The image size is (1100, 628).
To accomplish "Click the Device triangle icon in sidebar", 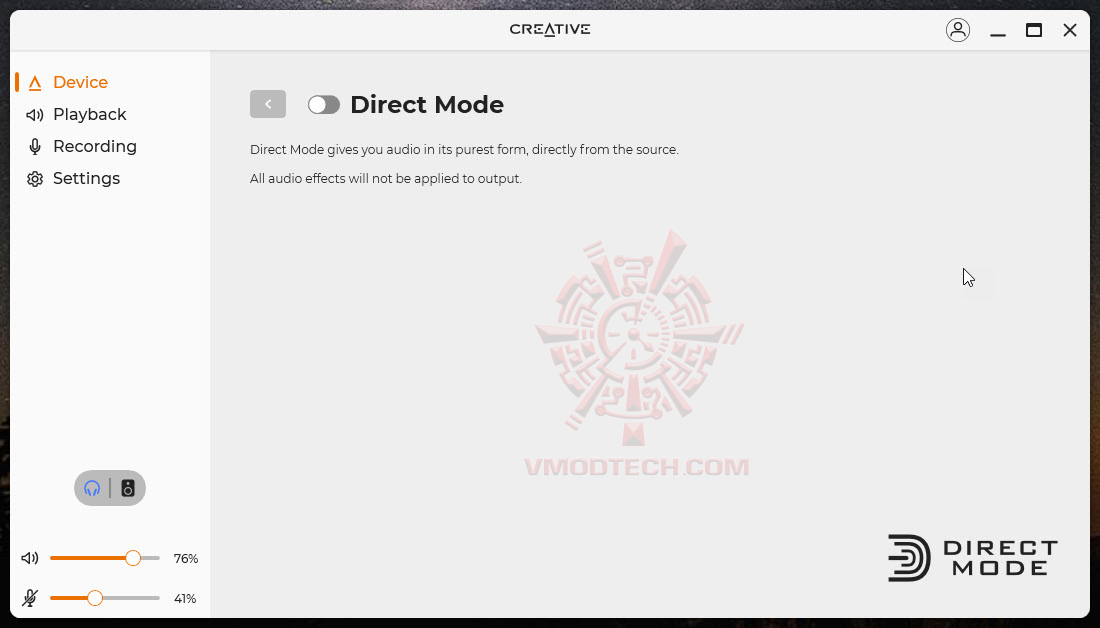I will [x=34, y=83].
